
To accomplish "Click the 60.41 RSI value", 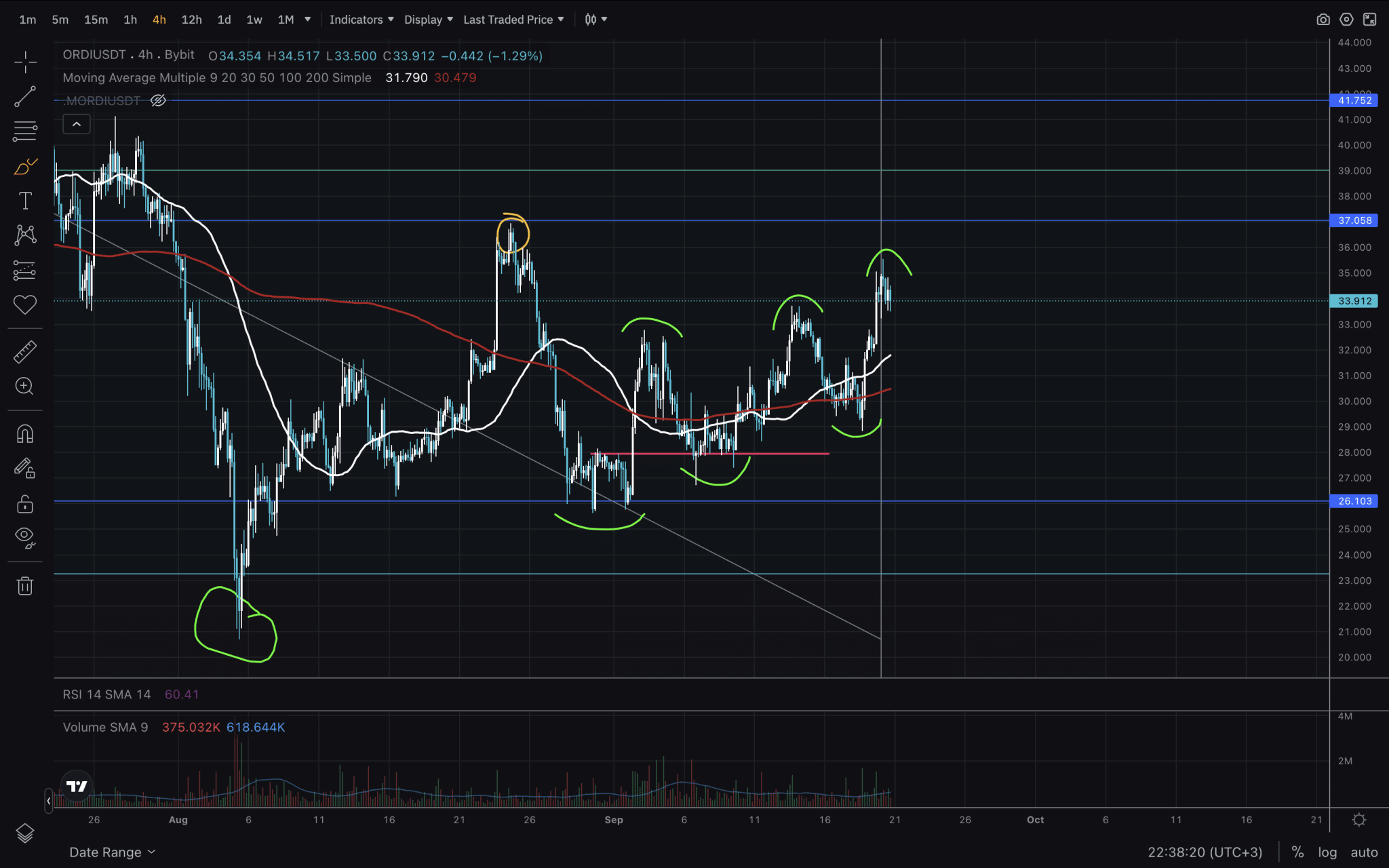I will click(182, 694).
